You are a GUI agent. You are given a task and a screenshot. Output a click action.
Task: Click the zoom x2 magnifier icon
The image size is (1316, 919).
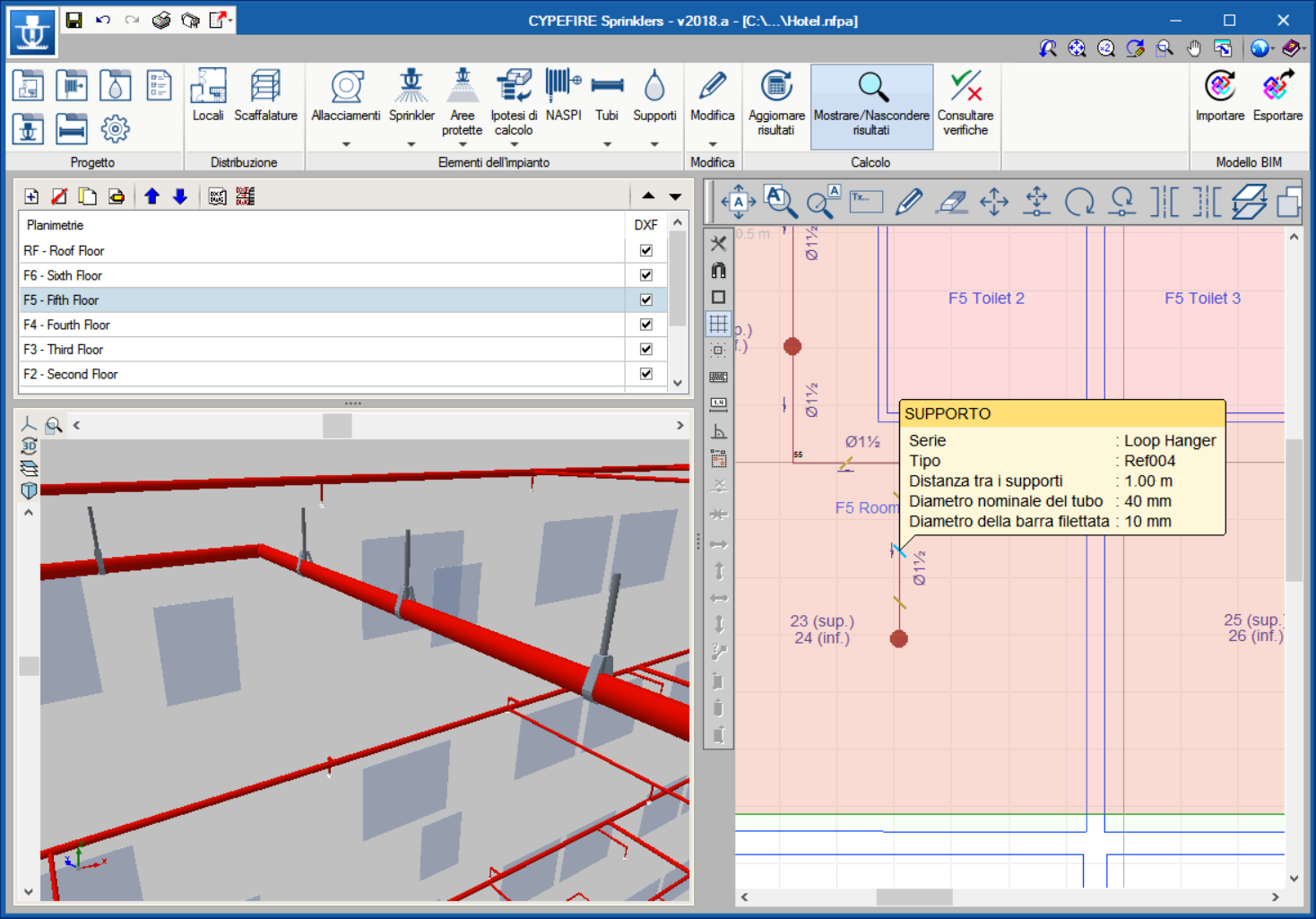(x=1106, y=48)
